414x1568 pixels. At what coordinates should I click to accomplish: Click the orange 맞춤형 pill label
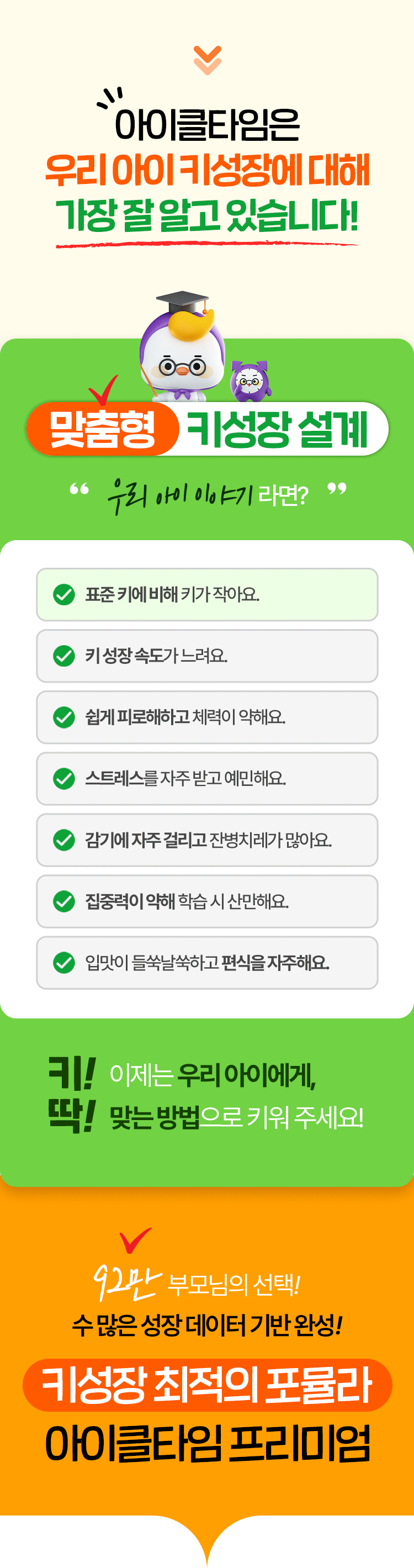tap(102, 429)
